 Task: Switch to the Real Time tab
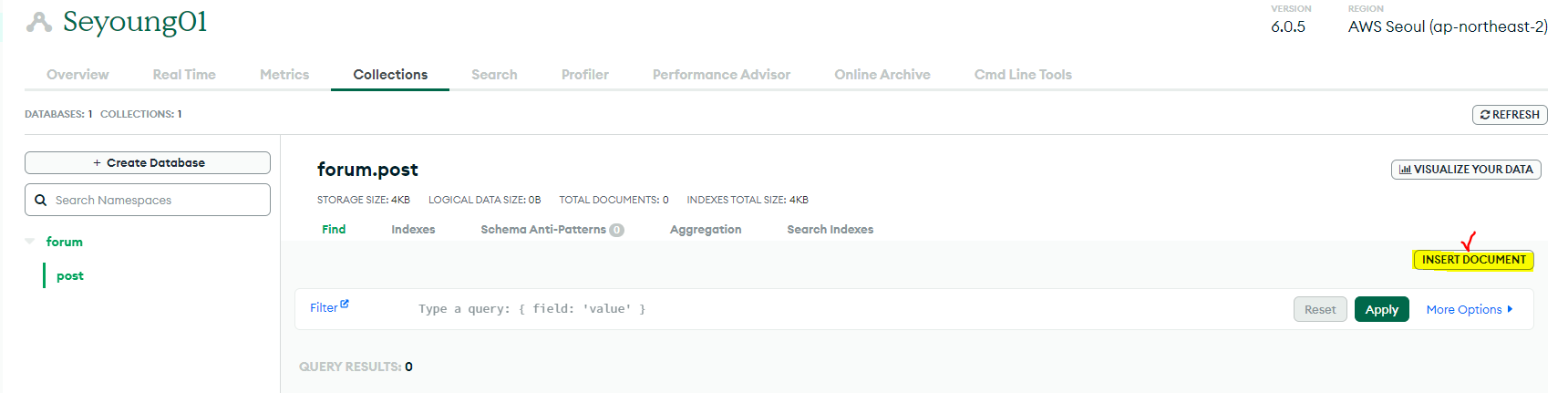[x=184, y=75]
